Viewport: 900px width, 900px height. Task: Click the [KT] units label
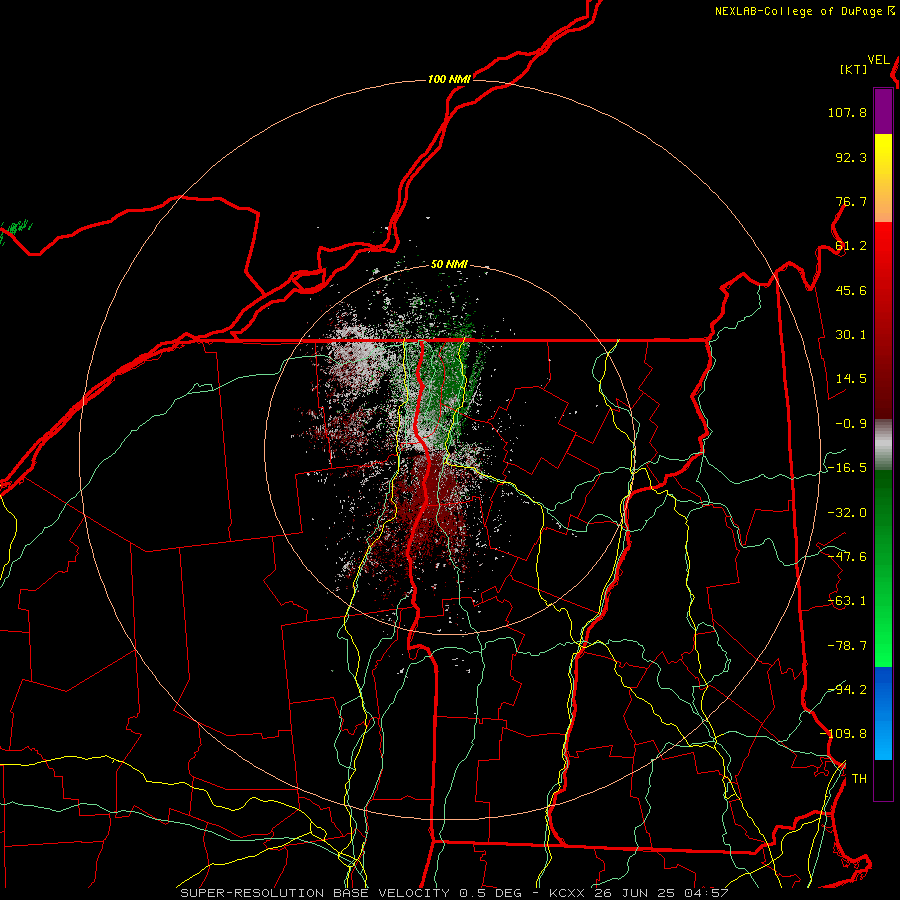854,69
